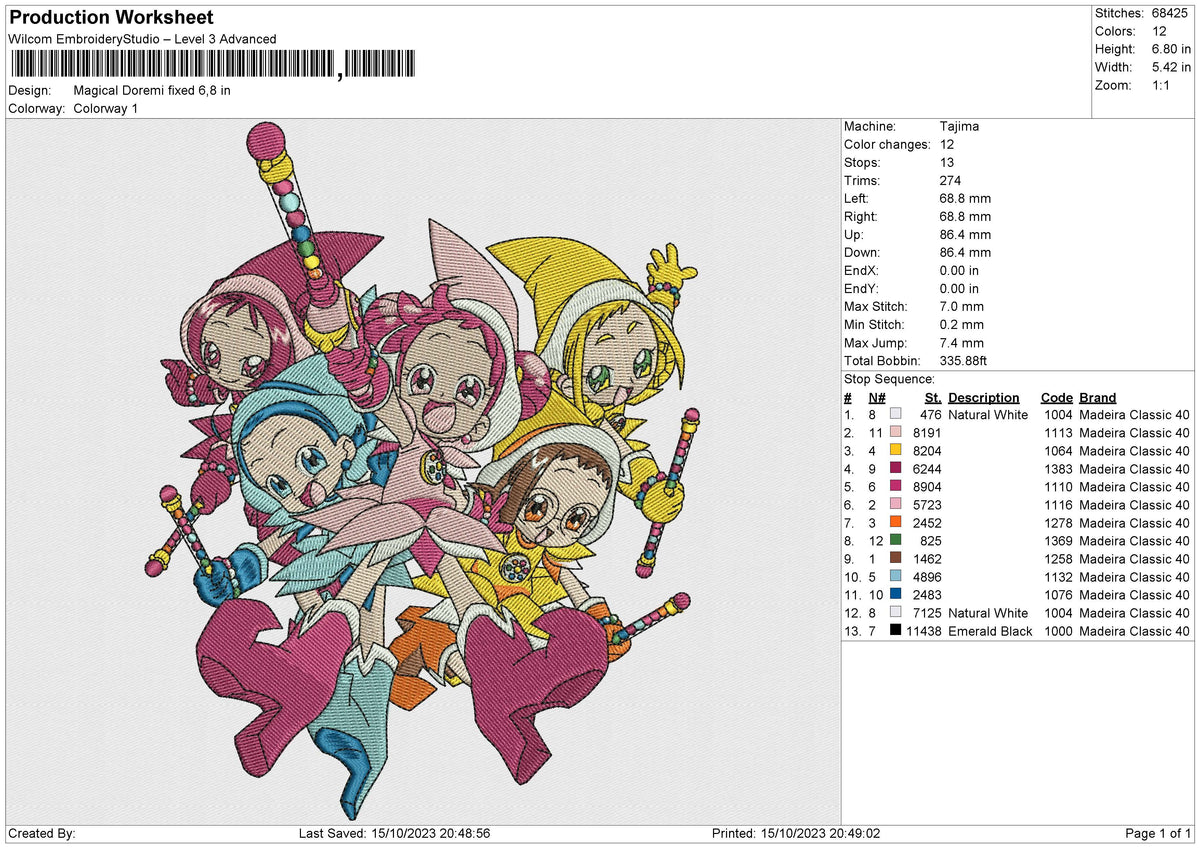Image resolution: width=1200 pixels, height=848 pixels.
Task: Click the "Code" column header
Action: tap(1057, 397)
